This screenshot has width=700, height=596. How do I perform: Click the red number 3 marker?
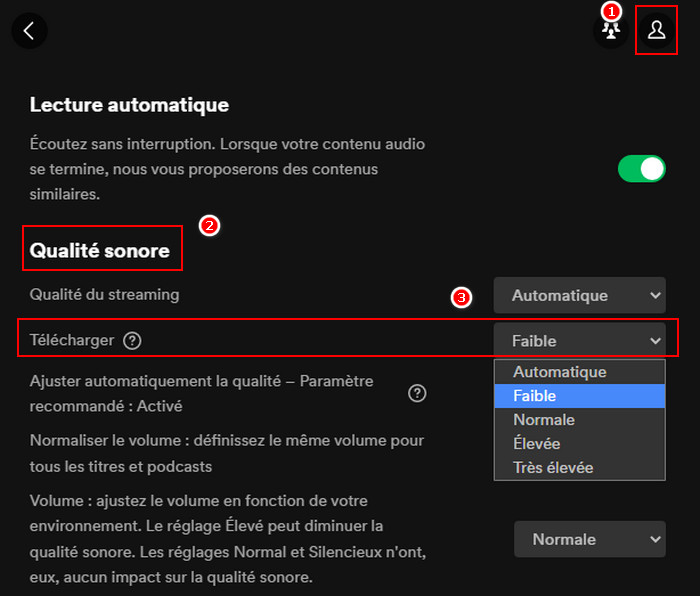click(461, 297)
